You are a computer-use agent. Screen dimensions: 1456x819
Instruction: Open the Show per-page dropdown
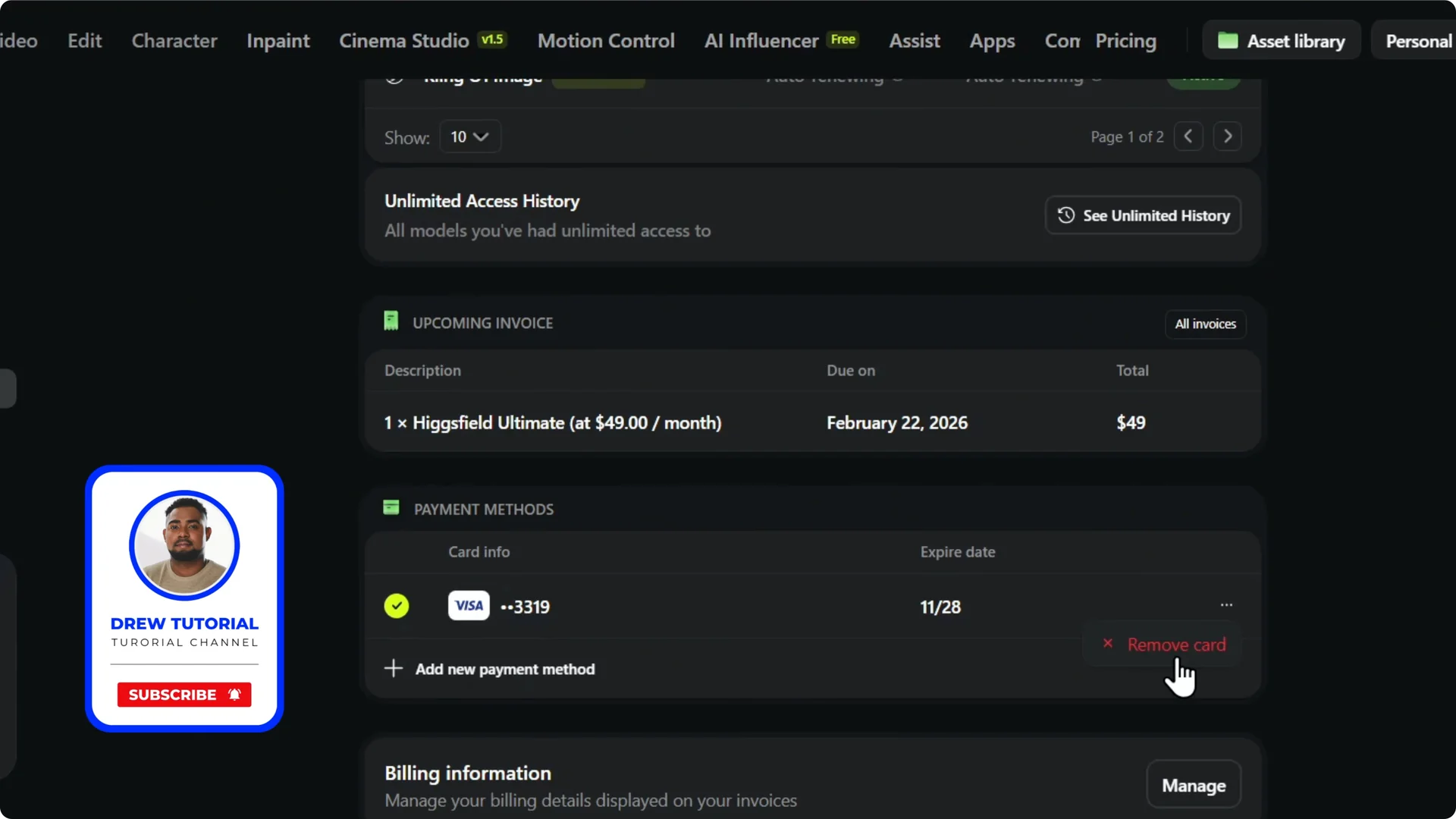coord(469,136)
